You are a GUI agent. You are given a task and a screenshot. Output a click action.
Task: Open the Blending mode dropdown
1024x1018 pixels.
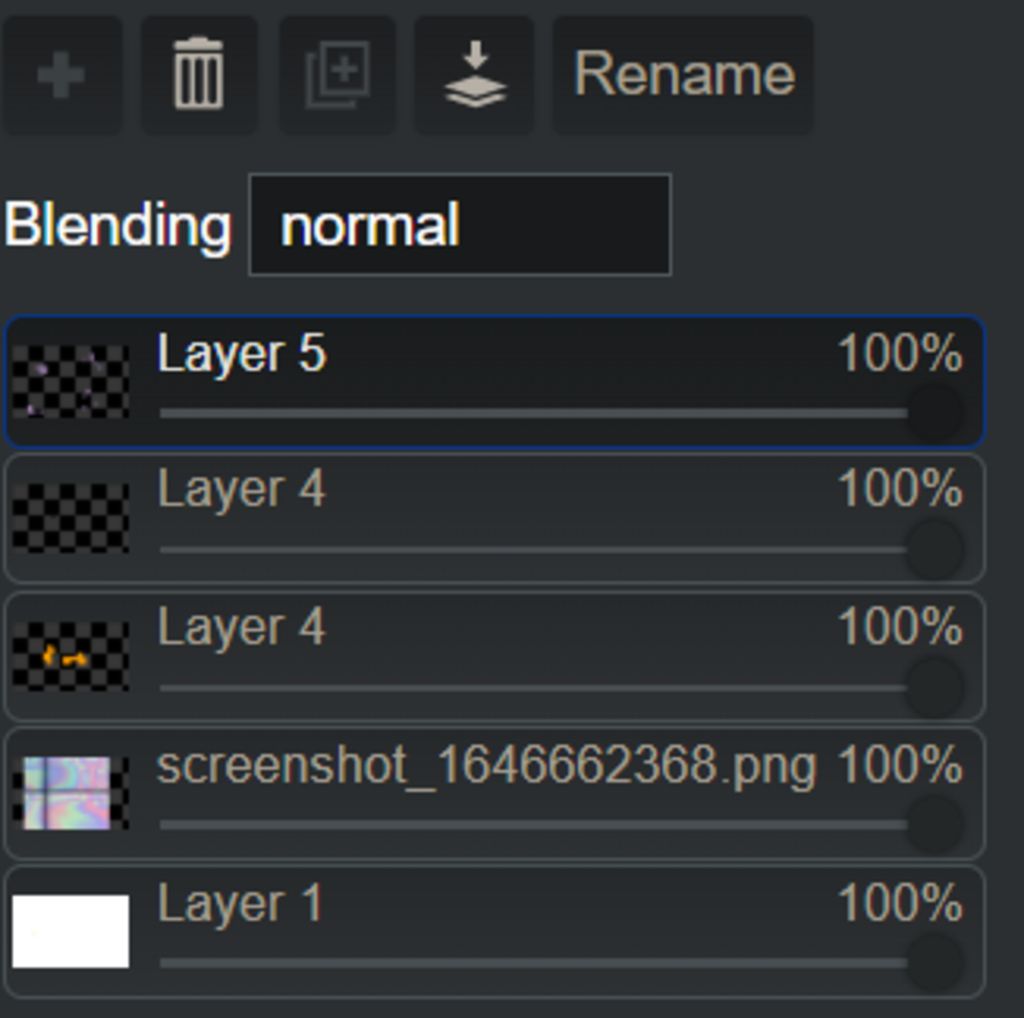(x=460, y=225)
